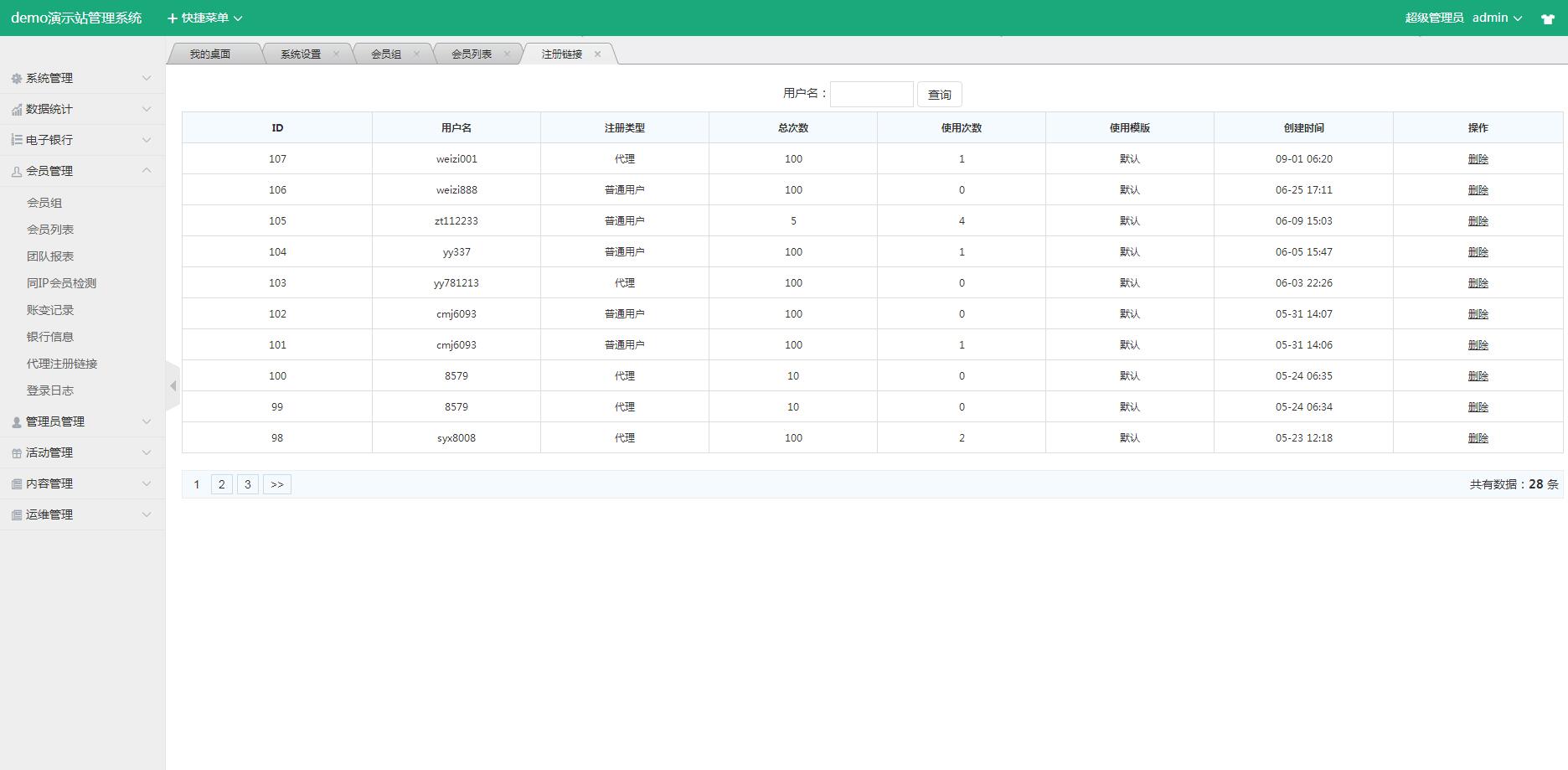This screenshot has height=770, width=1568.
Task: Close the 会员组 tab
Action: click(416, 54)
